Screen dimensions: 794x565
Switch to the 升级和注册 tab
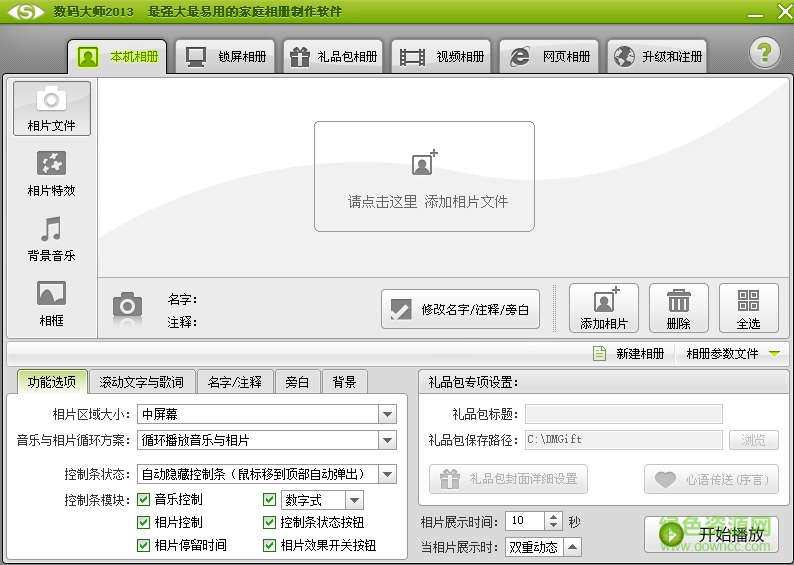pos(657,57)
